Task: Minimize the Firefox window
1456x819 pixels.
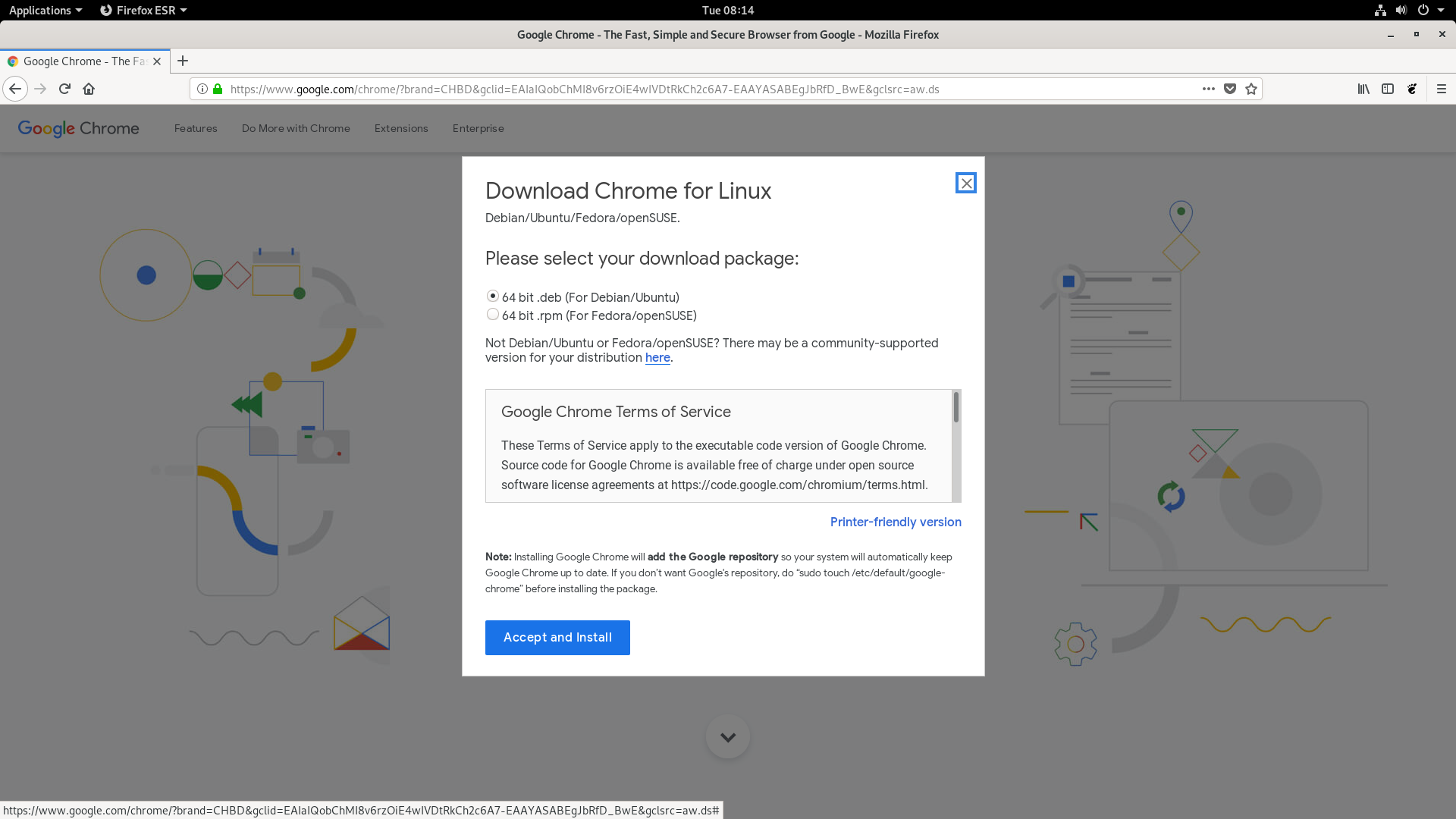Action: point(1391,35)
